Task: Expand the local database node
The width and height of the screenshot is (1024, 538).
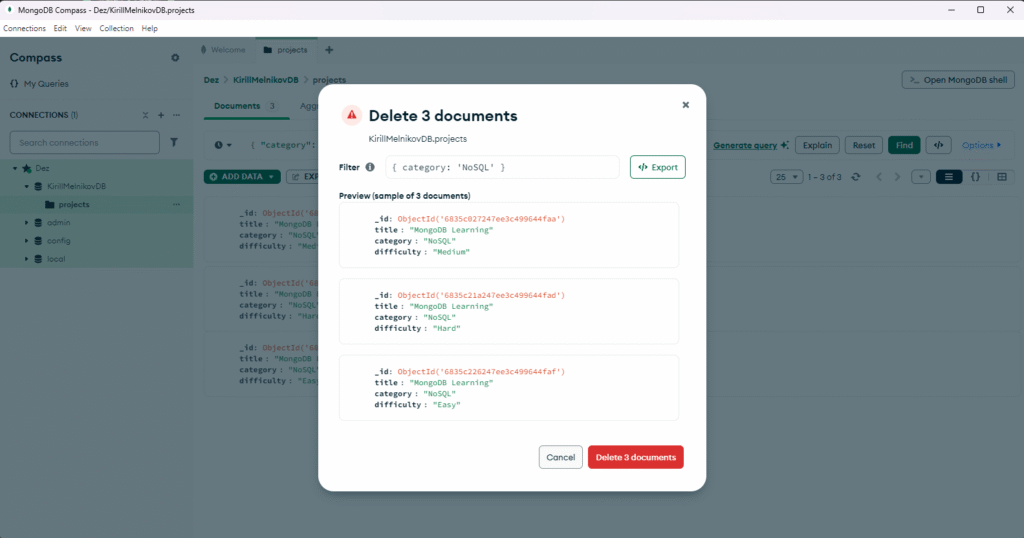Action: [27, 259]
